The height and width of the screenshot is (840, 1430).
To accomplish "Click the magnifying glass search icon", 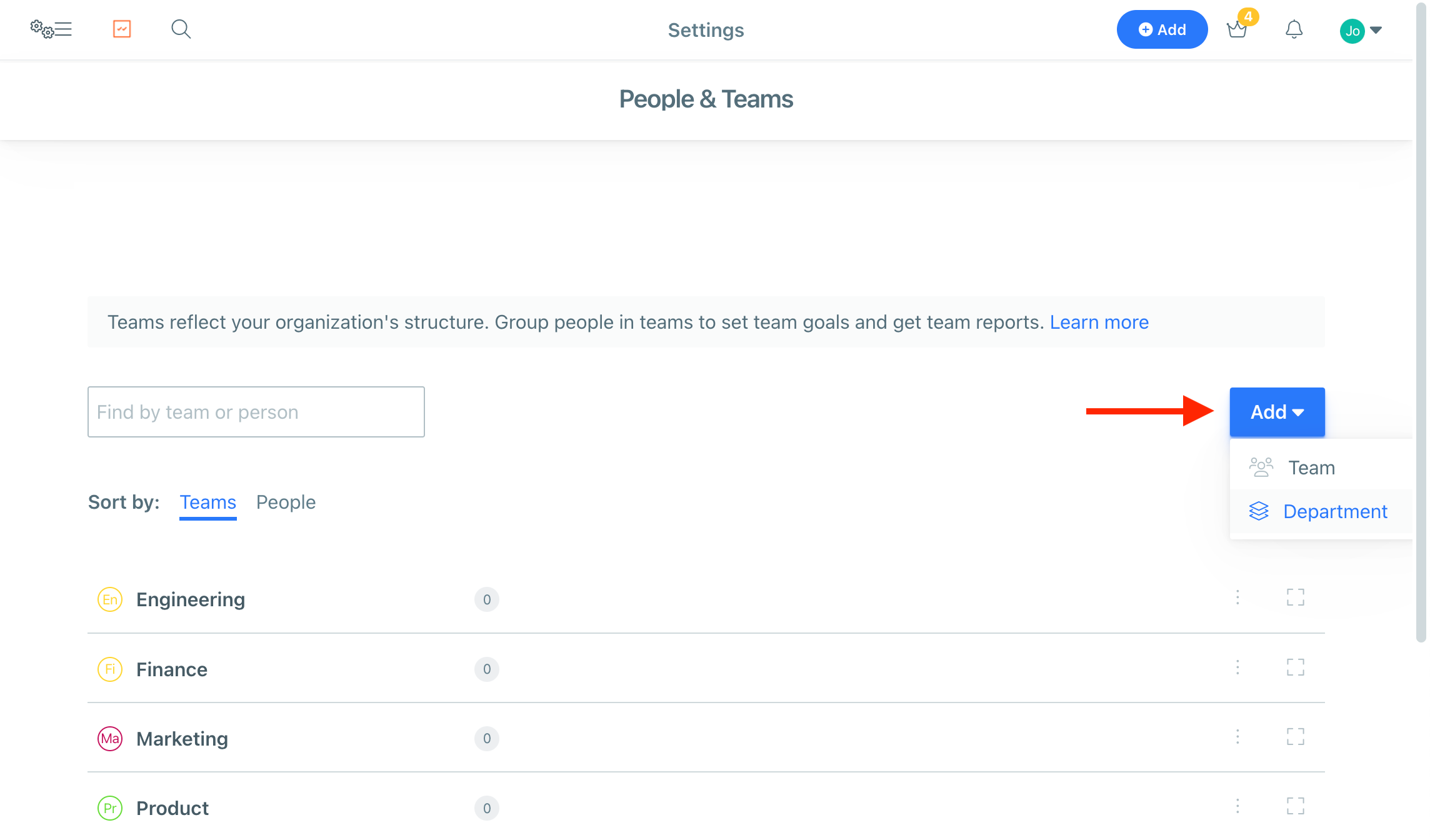I will (x=181, y=29).
